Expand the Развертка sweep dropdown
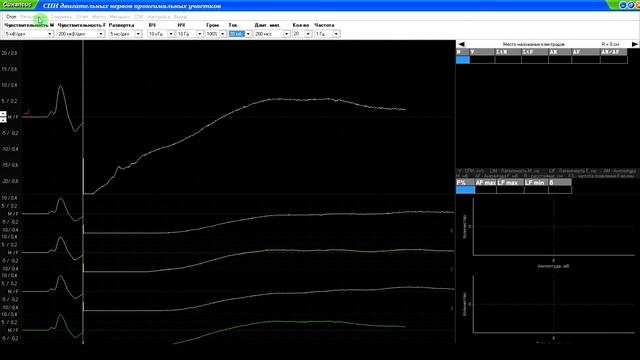This screenshot has width=640, height=360. [x=138, y=34]
